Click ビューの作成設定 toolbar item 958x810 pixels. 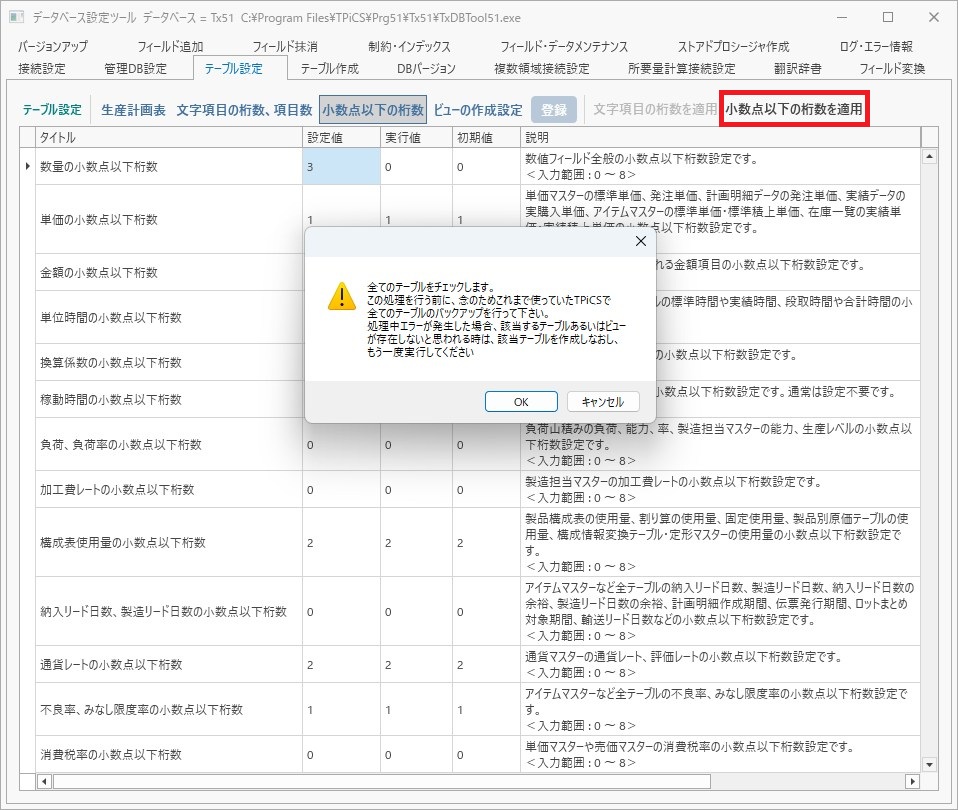[478, 110]
